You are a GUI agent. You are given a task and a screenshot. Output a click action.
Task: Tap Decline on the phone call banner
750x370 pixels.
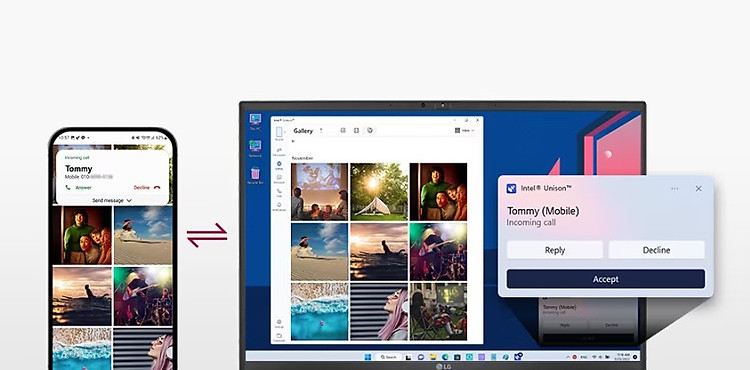tap(147, 188)
